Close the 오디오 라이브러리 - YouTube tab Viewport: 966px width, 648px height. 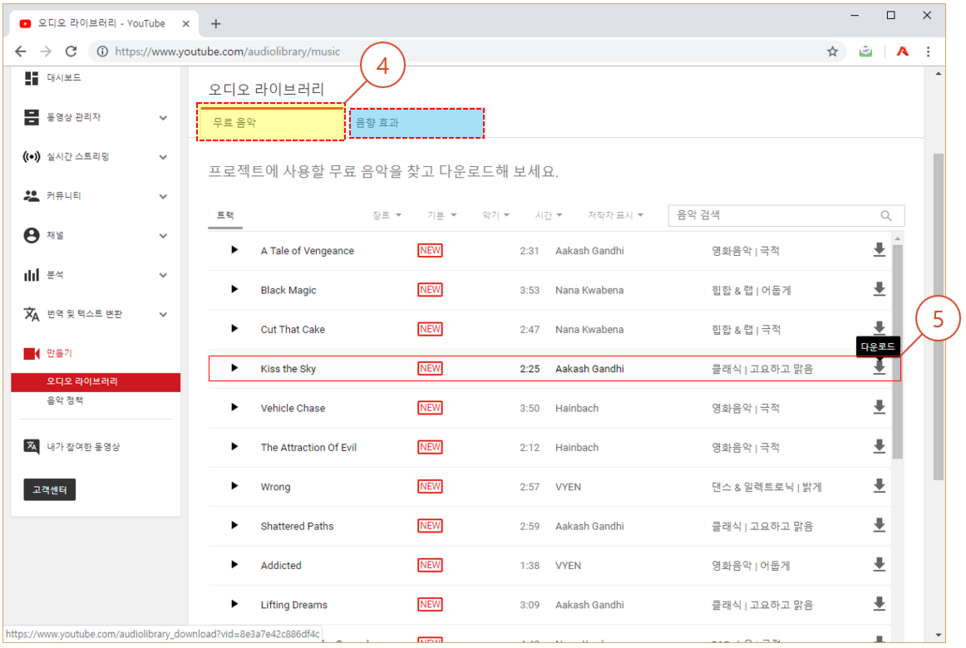[185, 24]
